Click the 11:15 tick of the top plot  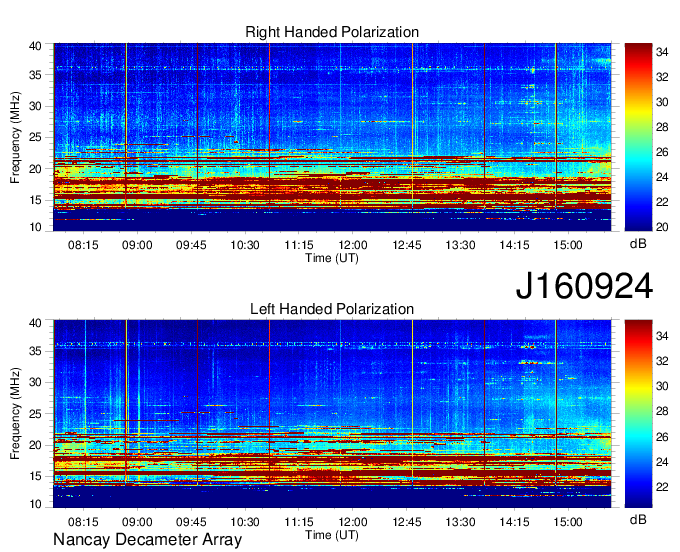pyautogui.click(x=299, y=245)
